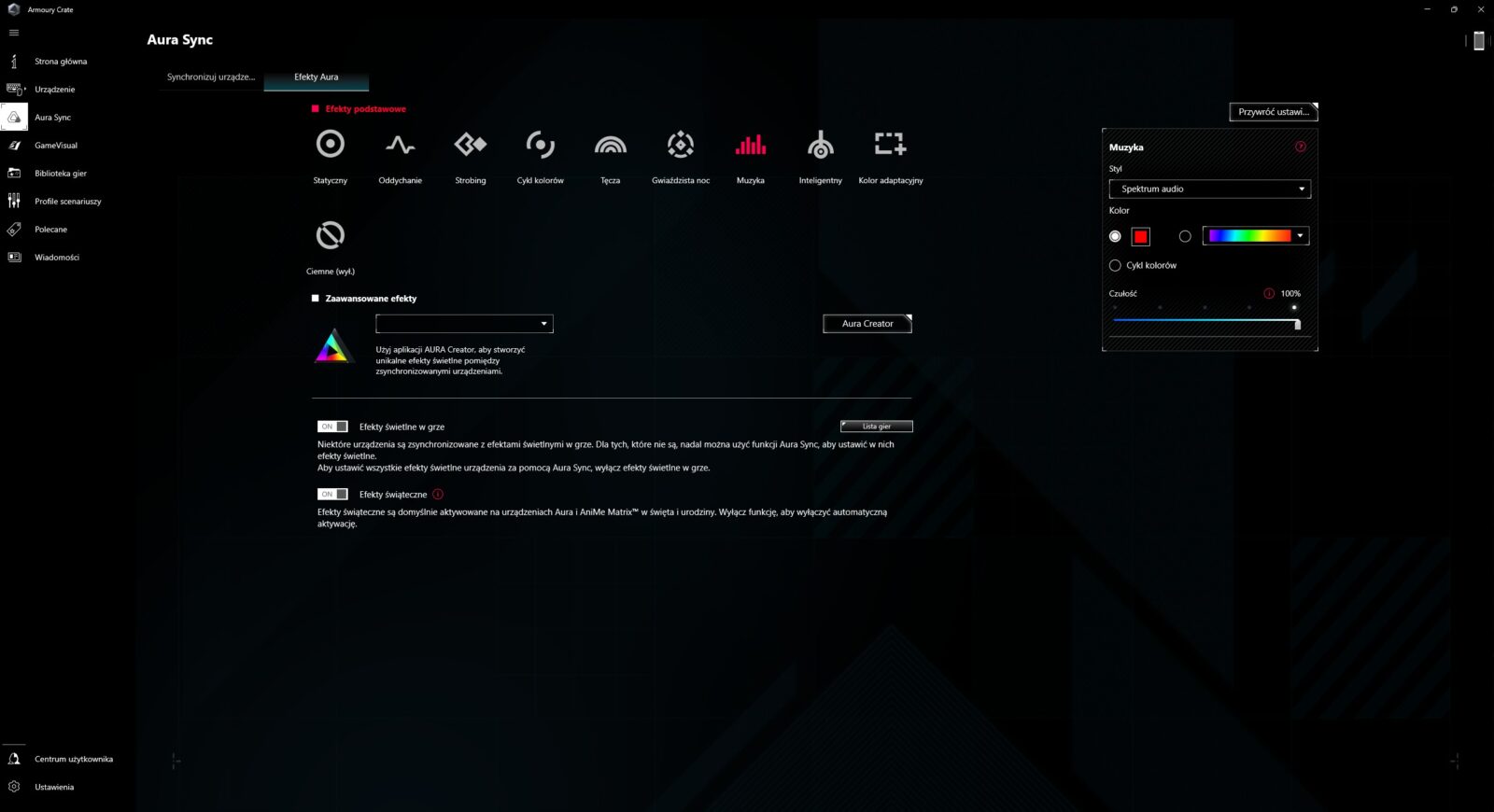Click the hamburger menu at top left
Screen dimensions: 1494x812
14,33
